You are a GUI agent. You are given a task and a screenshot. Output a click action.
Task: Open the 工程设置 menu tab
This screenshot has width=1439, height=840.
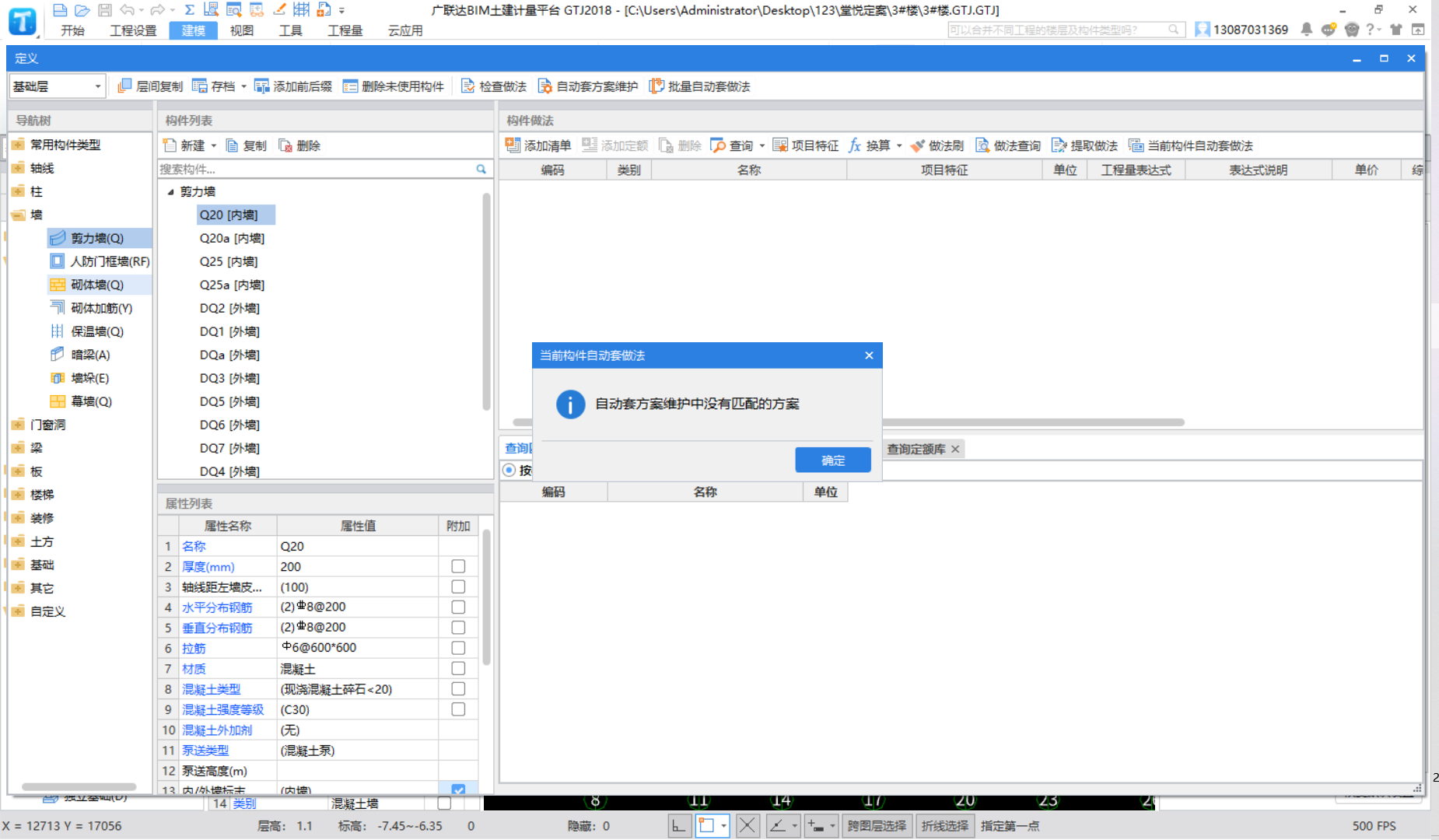[x=133, y=30]
